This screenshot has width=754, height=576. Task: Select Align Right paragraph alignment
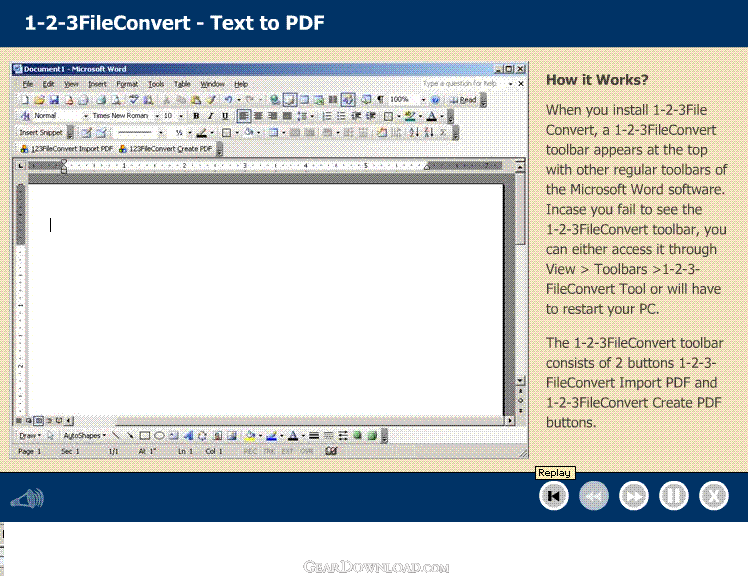(273, 116)
